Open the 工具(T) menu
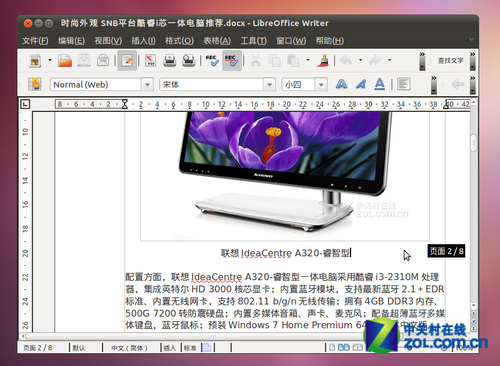500x366 pixels. pos(254,41)
